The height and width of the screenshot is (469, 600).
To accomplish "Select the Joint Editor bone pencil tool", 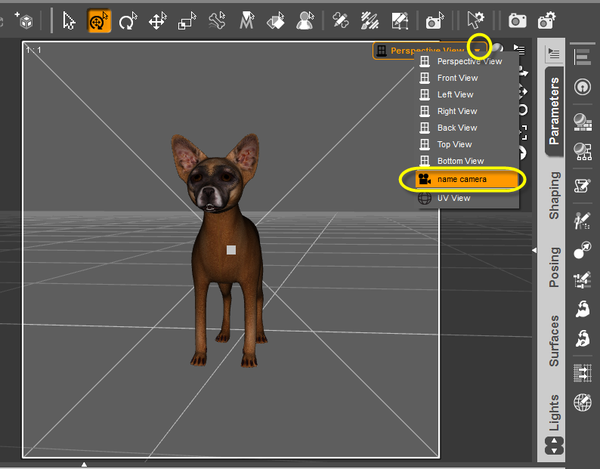I will coord(341,21).
